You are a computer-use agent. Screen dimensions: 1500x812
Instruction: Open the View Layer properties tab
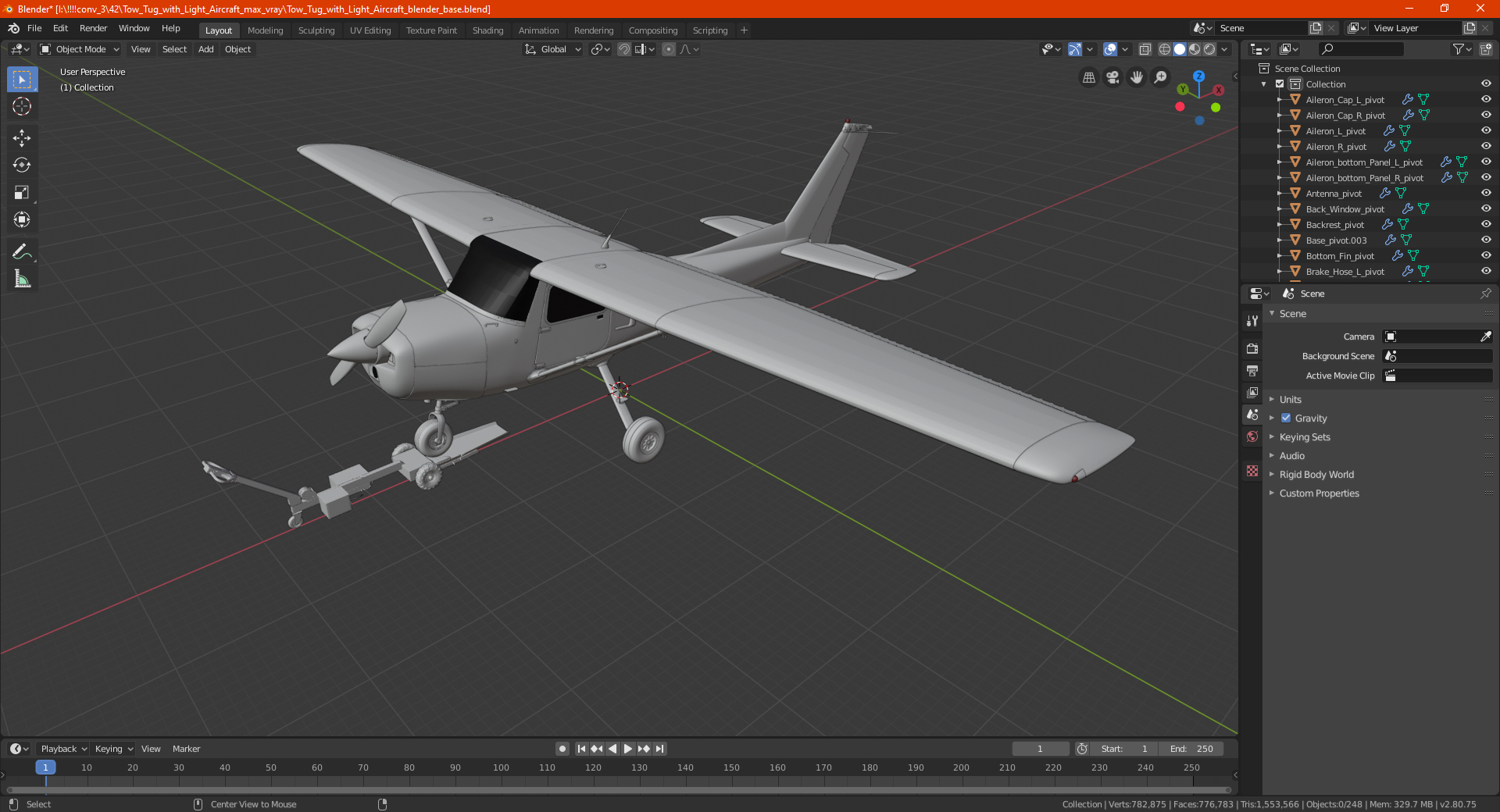tap(1252, 392)
